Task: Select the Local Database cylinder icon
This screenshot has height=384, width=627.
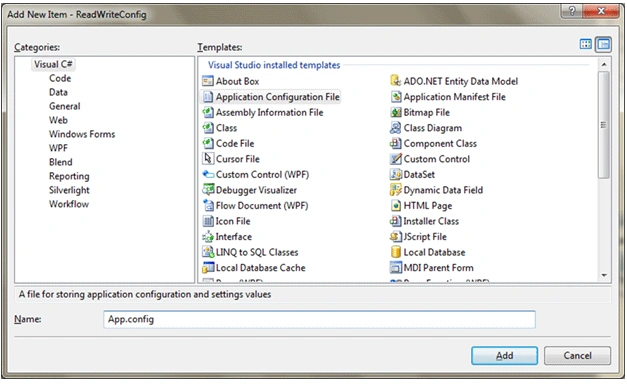Action: (x=395, y=252)
